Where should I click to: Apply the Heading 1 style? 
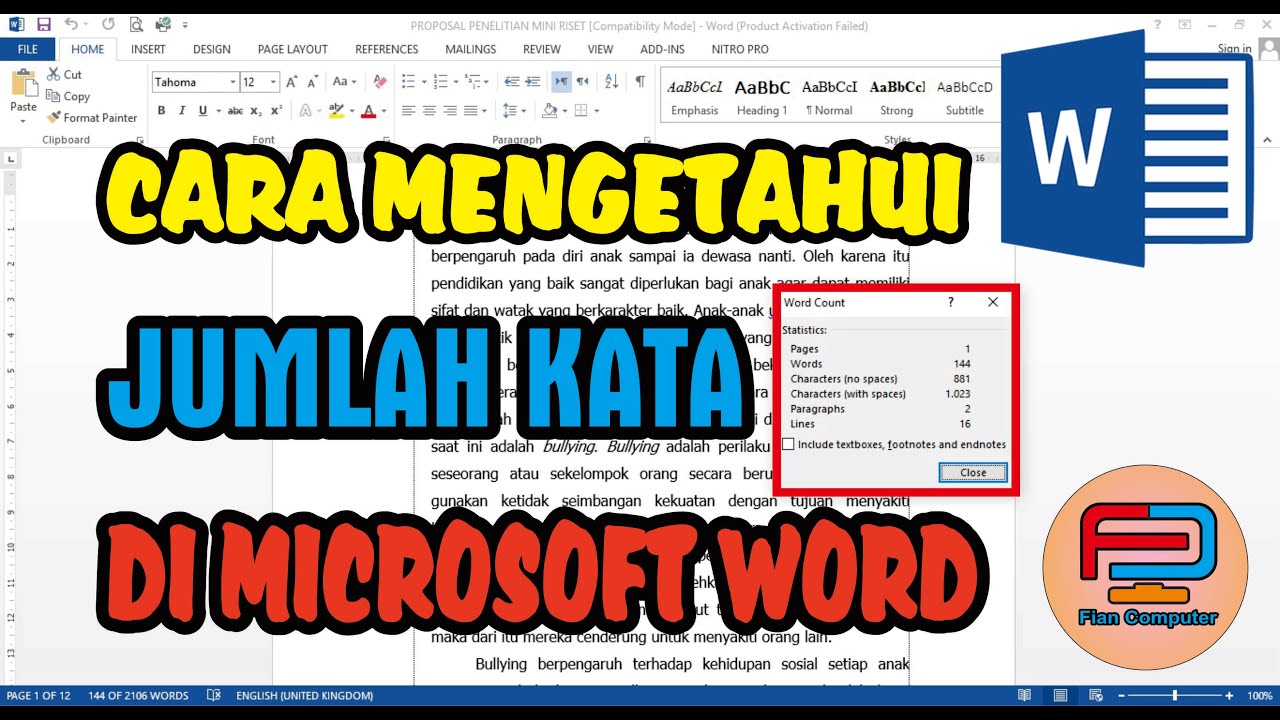tap(762, 97)
